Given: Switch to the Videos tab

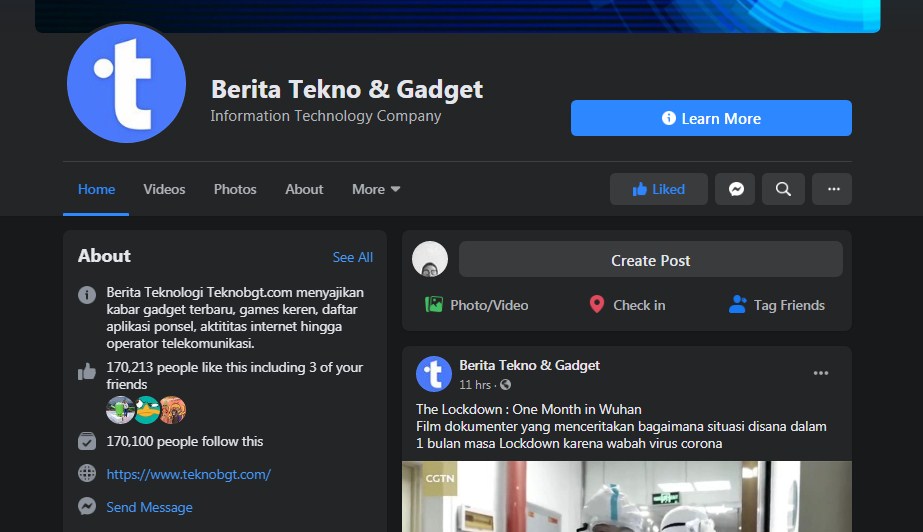Looking at the screenshot, I should 164,189.
